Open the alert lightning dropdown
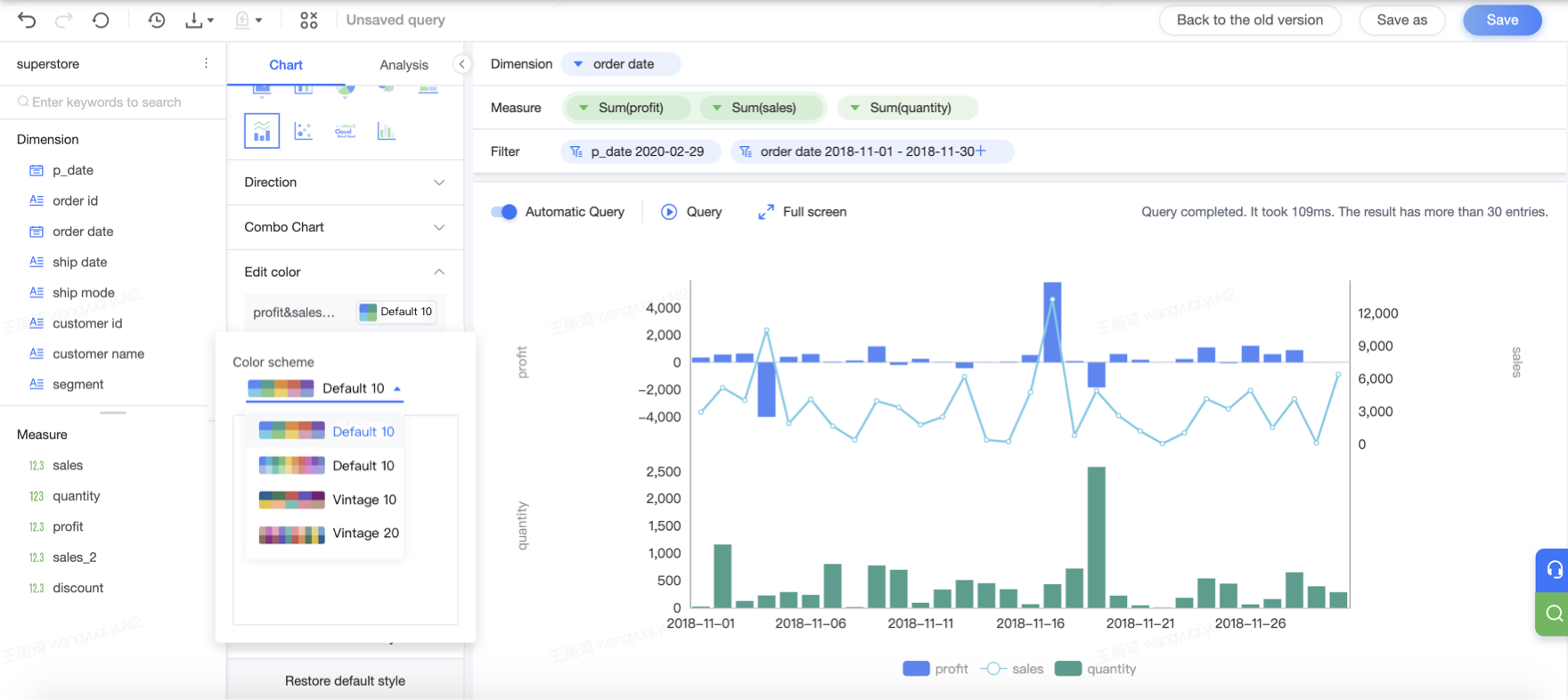This screenshot has height=700, width=1568. click(x=248, y=20)
